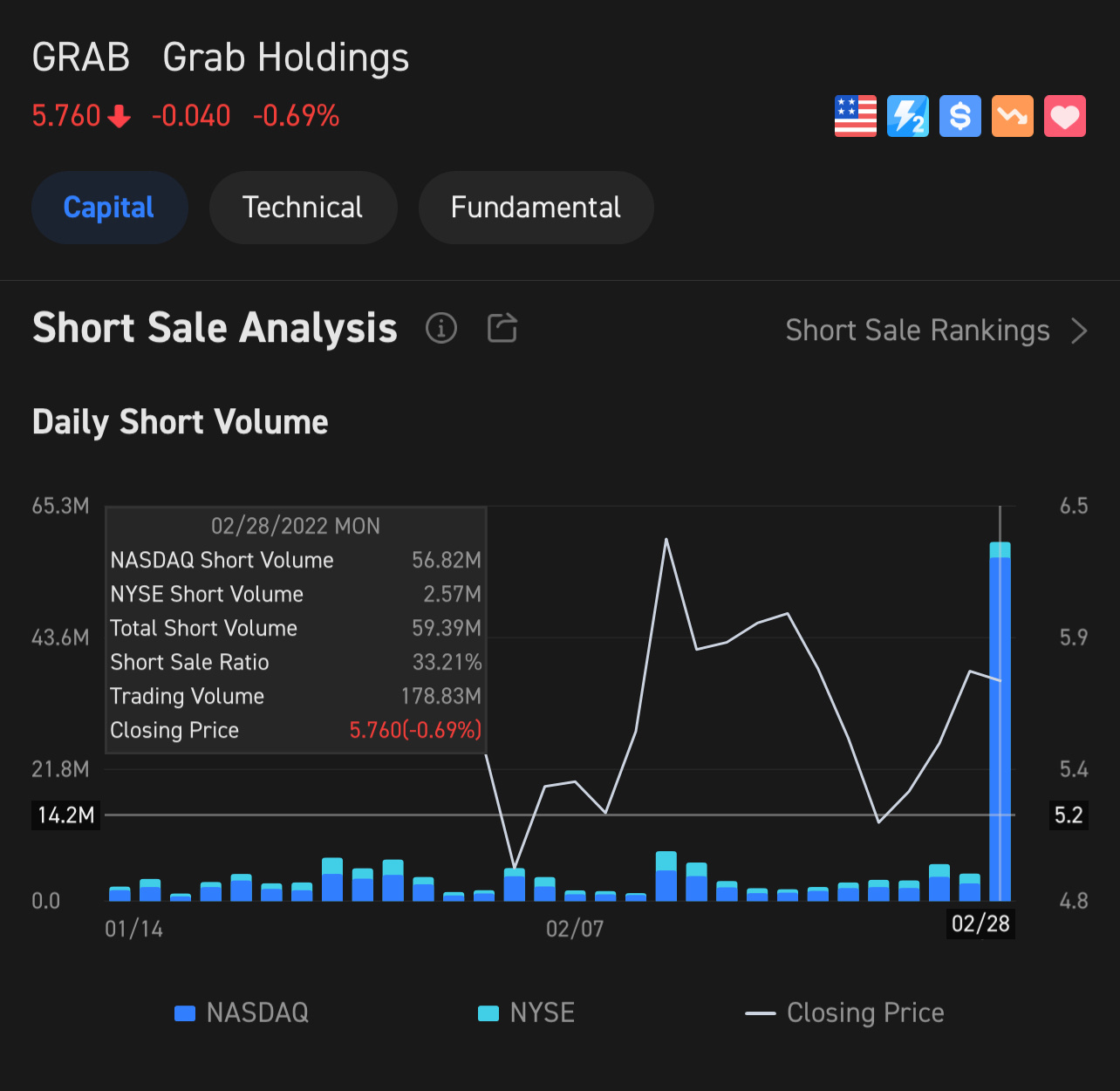Screen dimensions: 1120x1091
Task: Tap the -0.040 price change
Action: click(191, 116)
